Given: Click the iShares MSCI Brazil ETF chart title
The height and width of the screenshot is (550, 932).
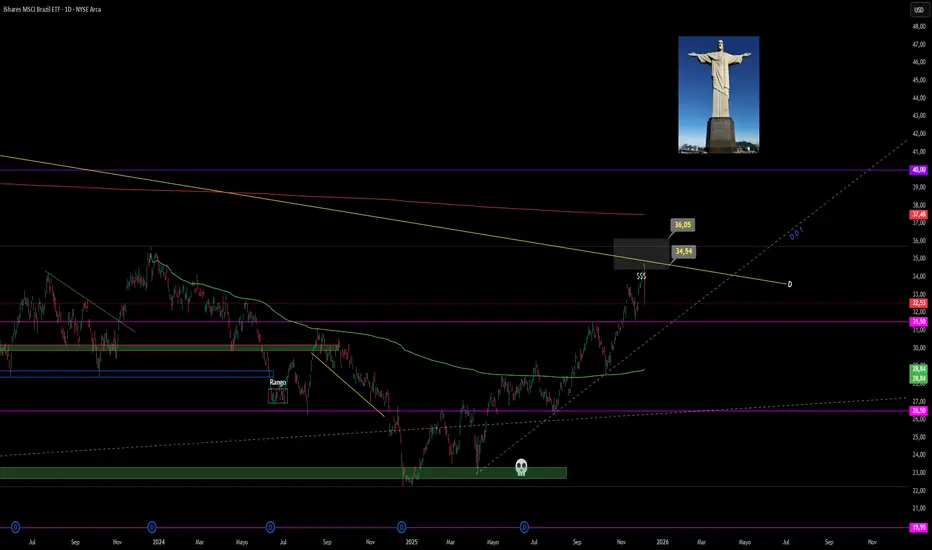Looking at the screenshot, I should coord(52,10).
